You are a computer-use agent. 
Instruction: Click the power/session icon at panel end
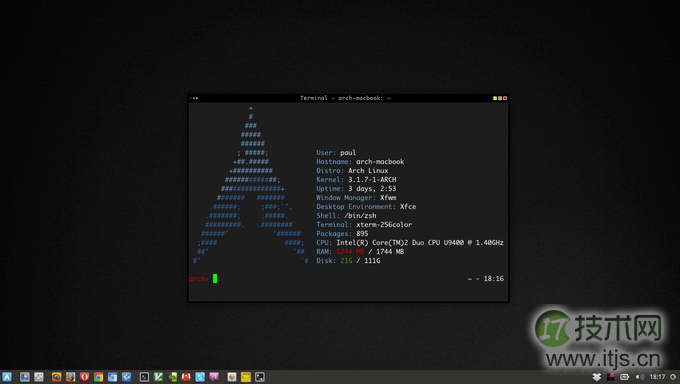[x=673, y=377]
